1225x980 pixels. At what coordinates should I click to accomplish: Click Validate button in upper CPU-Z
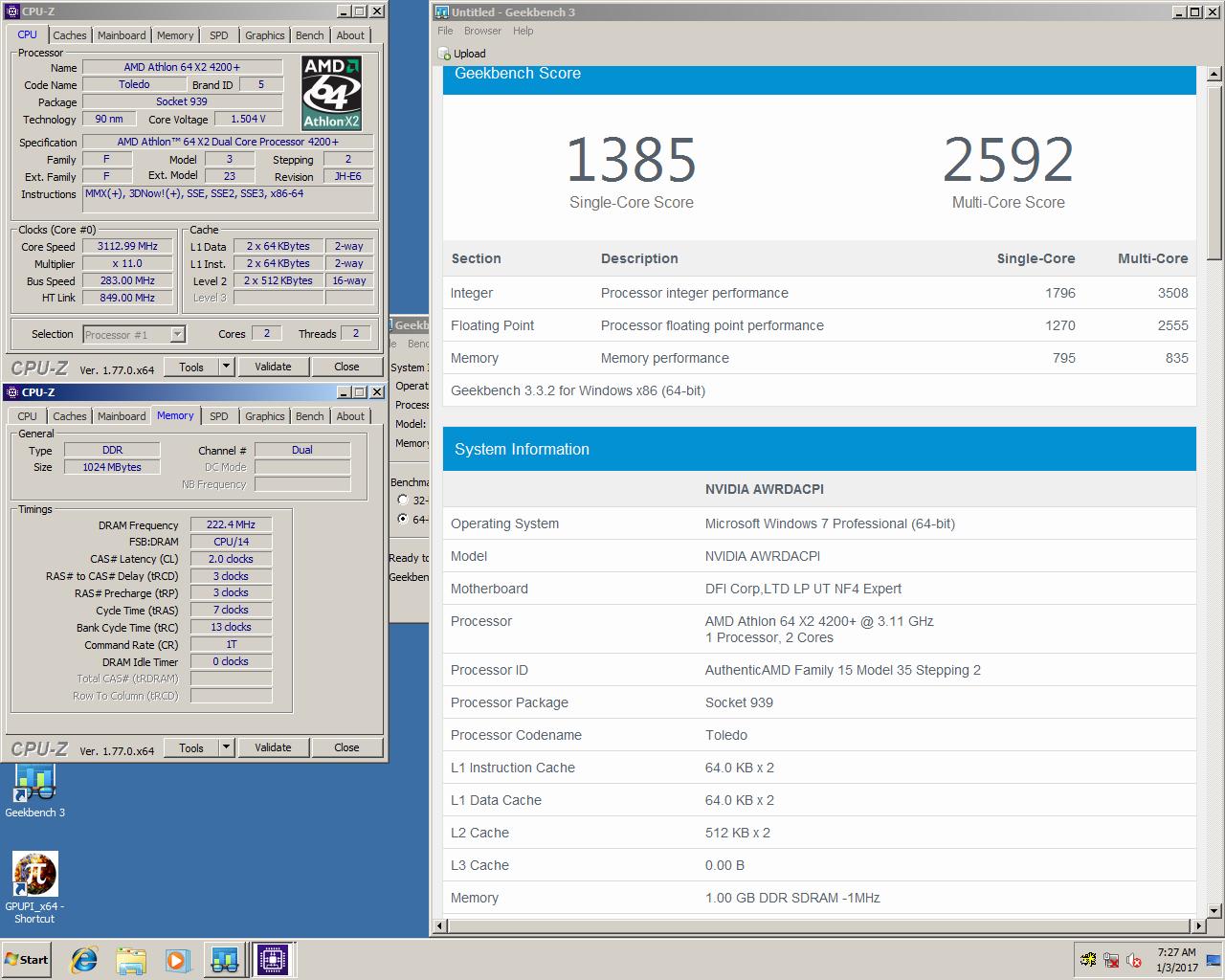[273, 367]
